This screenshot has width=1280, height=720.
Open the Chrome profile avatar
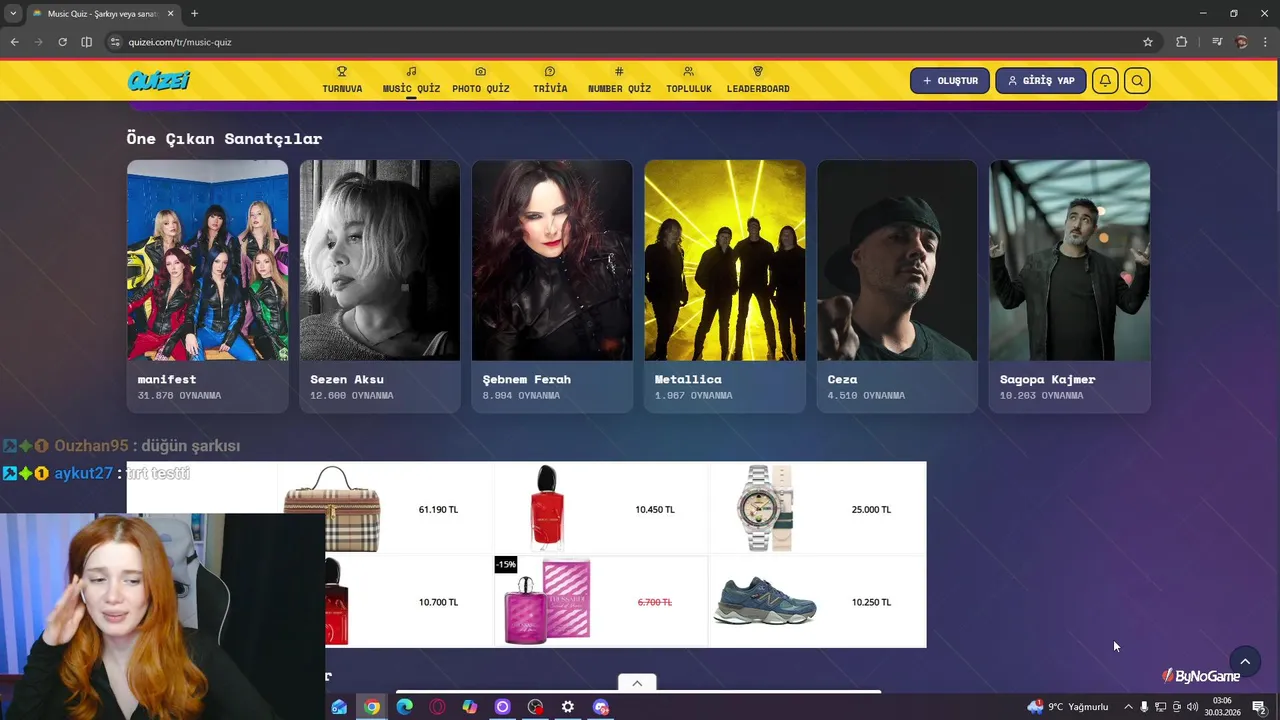click(x=1242, y=42)
